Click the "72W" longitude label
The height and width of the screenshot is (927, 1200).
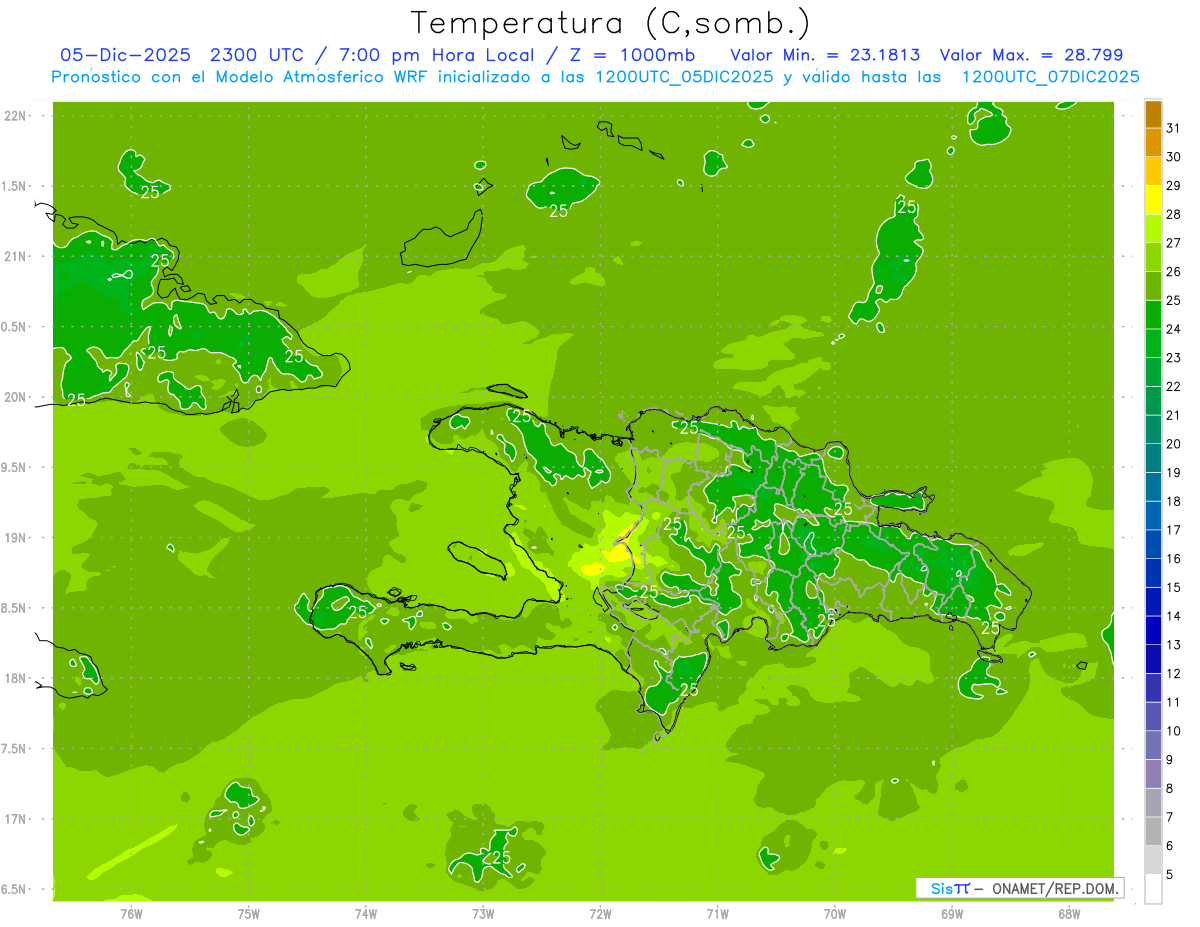[600, 913]
